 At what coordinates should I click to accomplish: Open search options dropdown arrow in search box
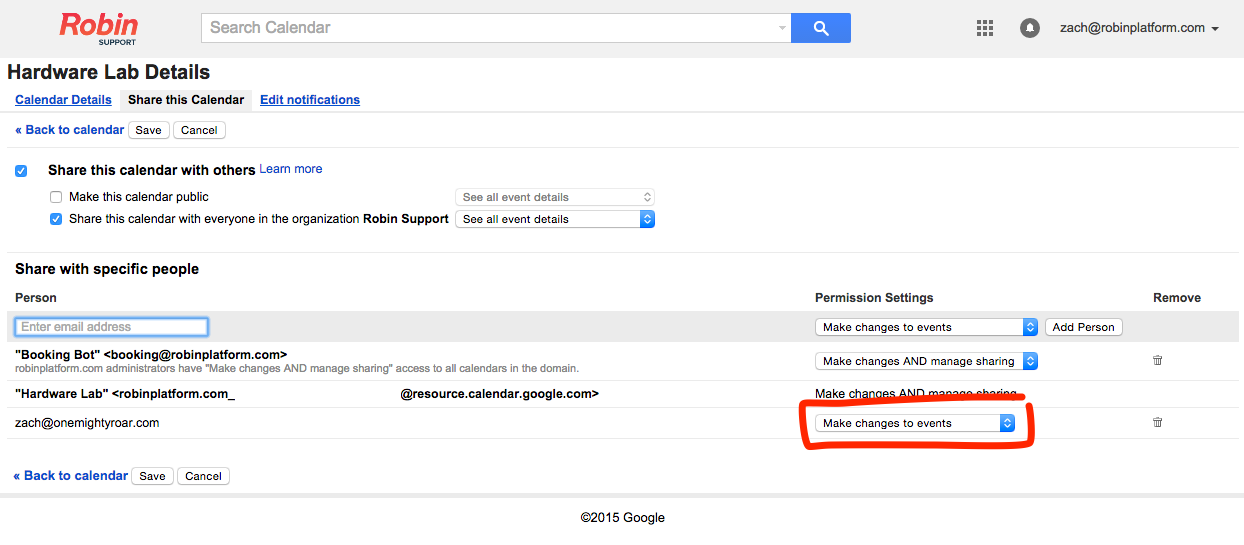[x=782, y=28]
